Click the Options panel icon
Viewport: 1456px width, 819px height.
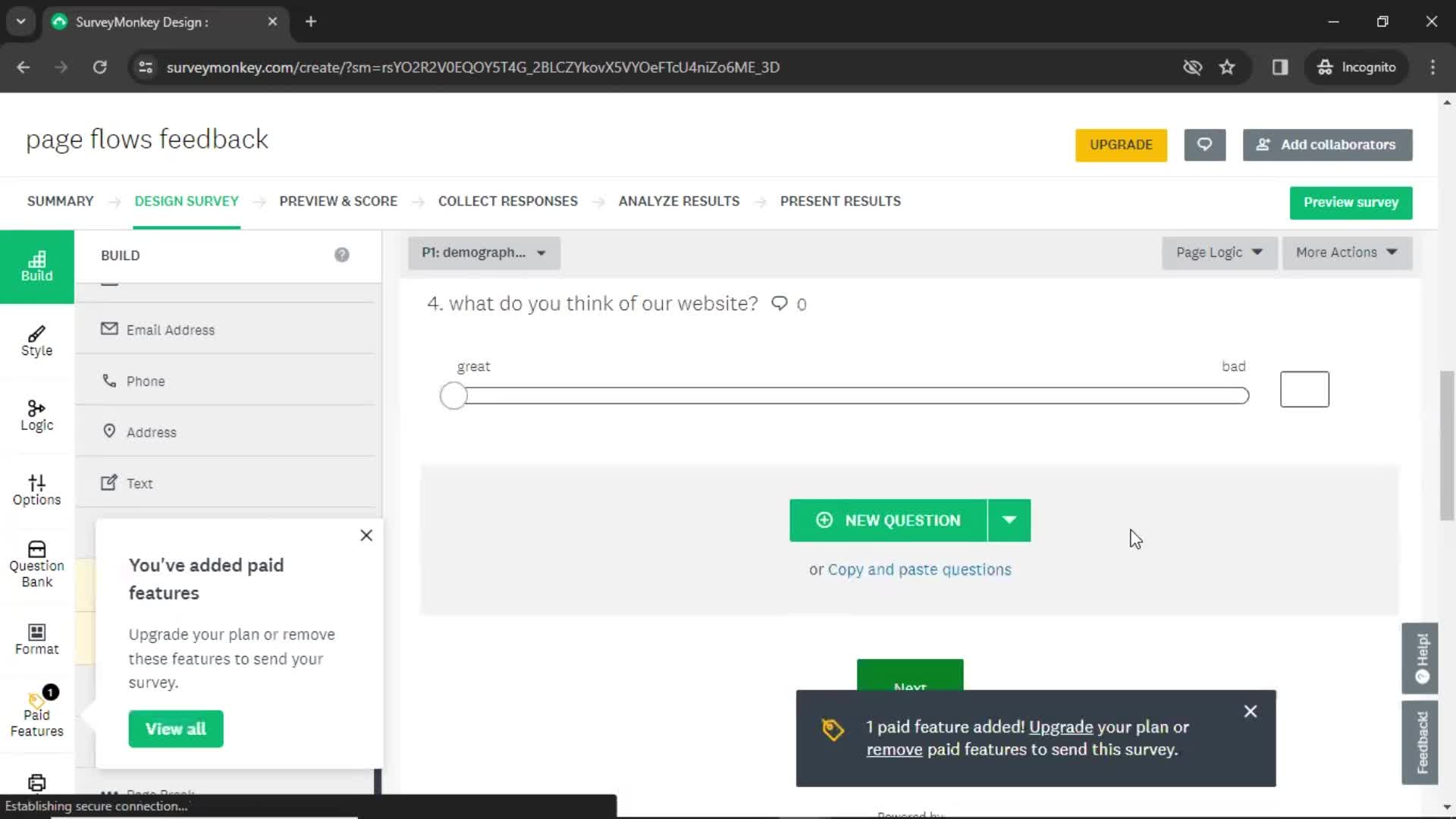click(36, 489)
